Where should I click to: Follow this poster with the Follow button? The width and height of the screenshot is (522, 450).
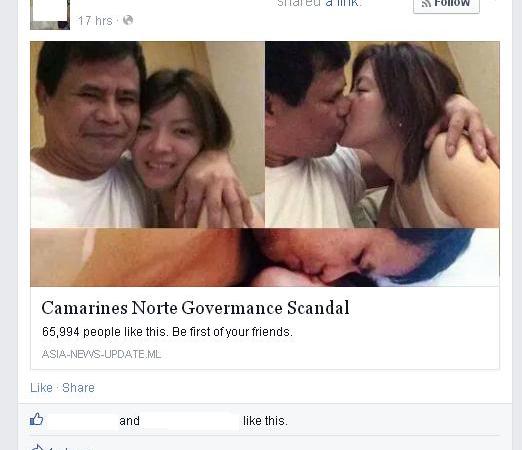pyautogui.click(x=446, y=5)
